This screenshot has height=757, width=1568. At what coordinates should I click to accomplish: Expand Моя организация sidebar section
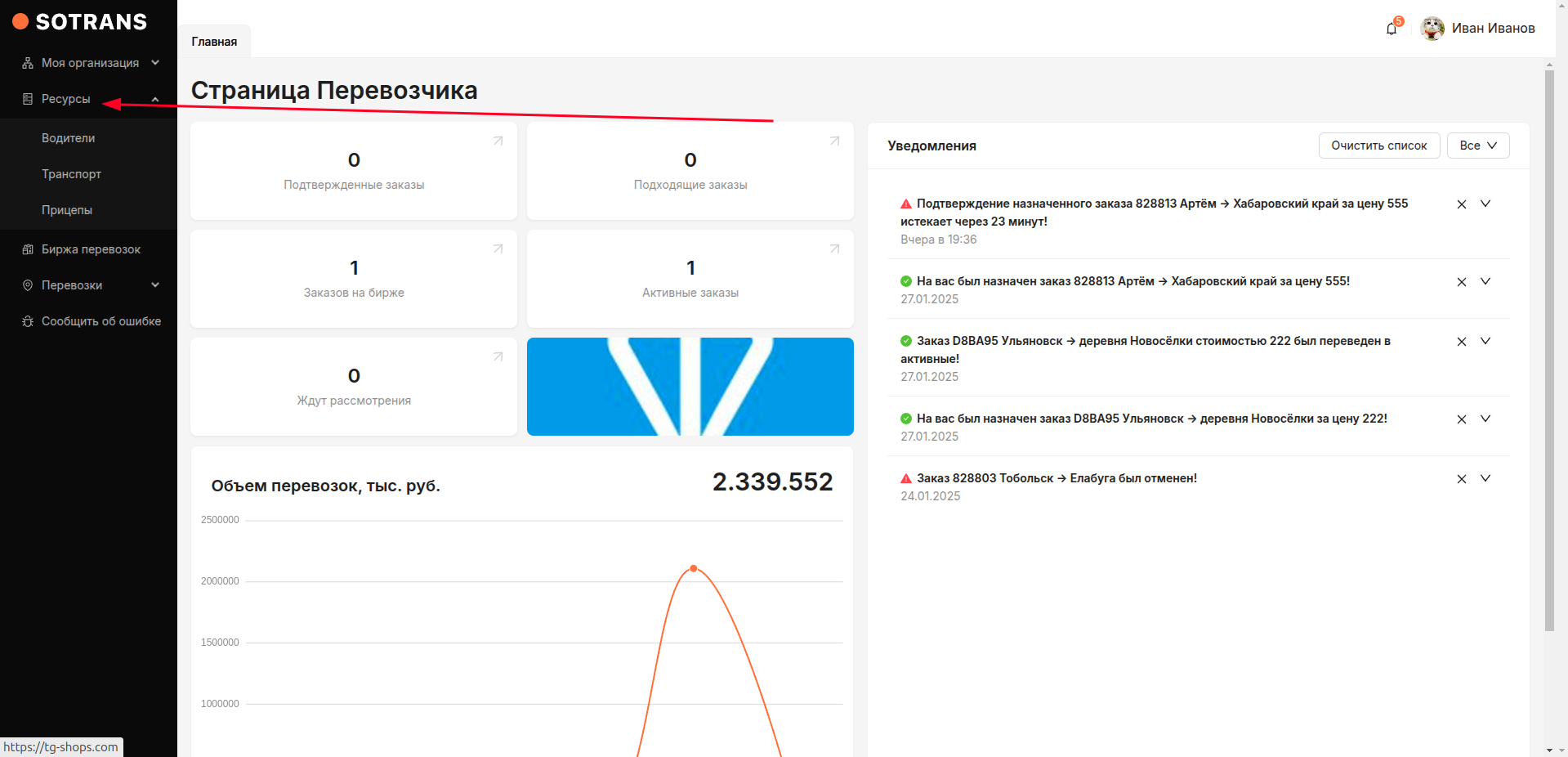point(155,63)
